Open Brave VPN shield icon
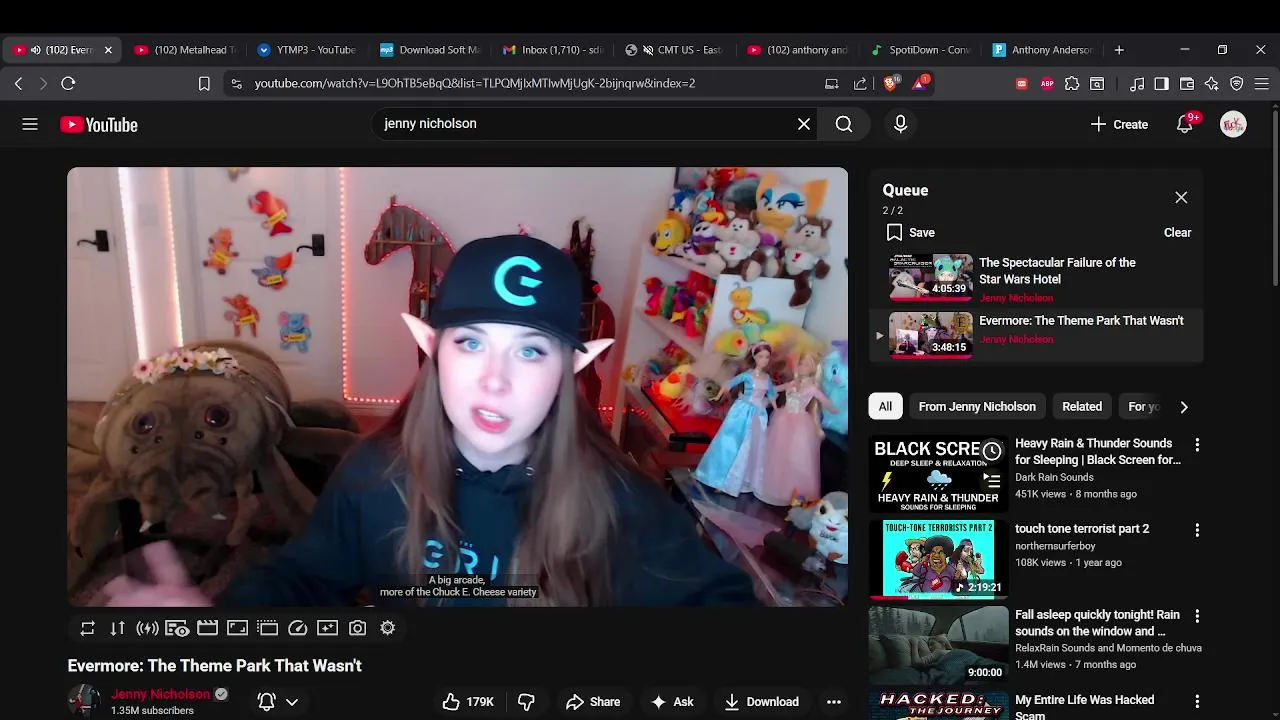 (1237, 84)
